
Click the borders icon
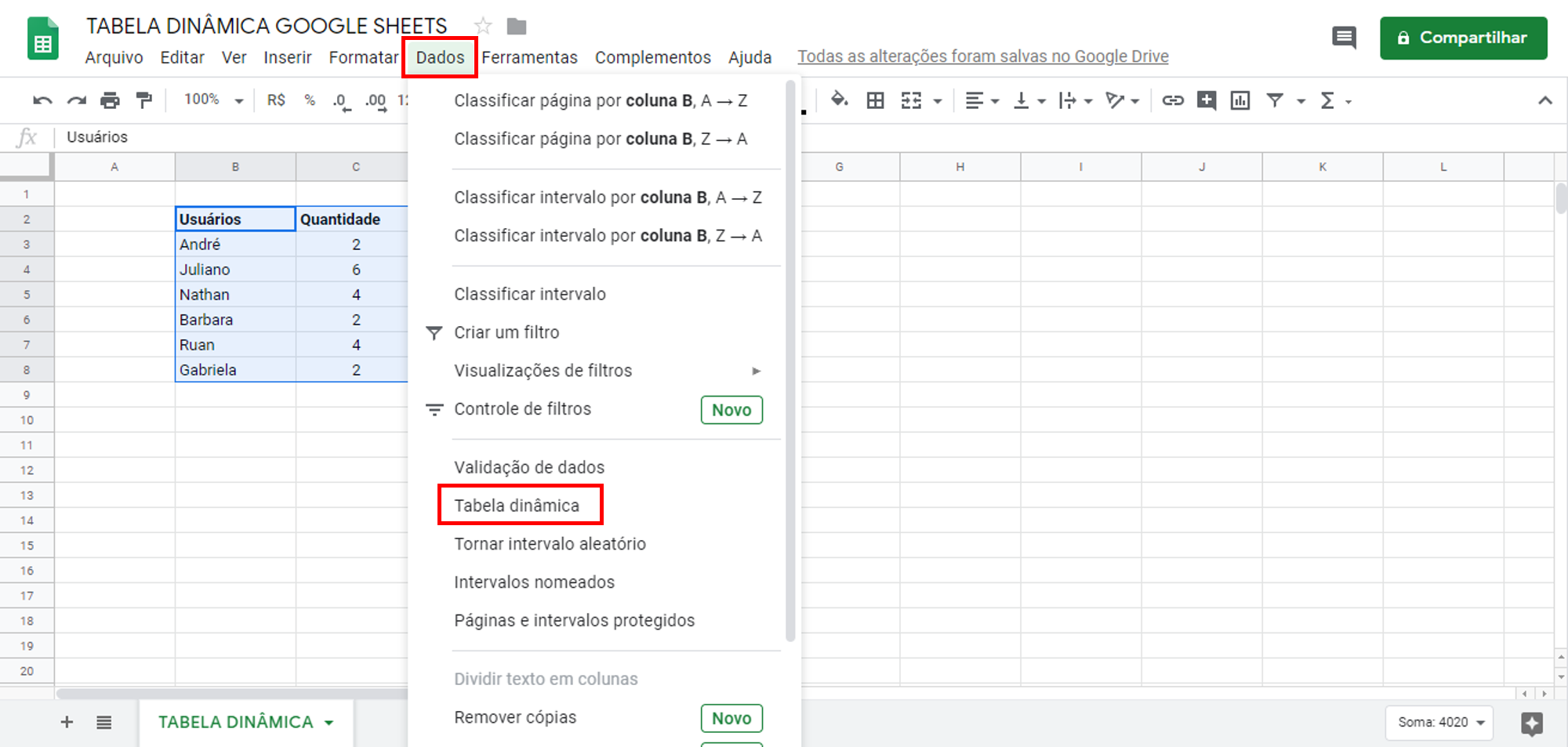[876, 100]
